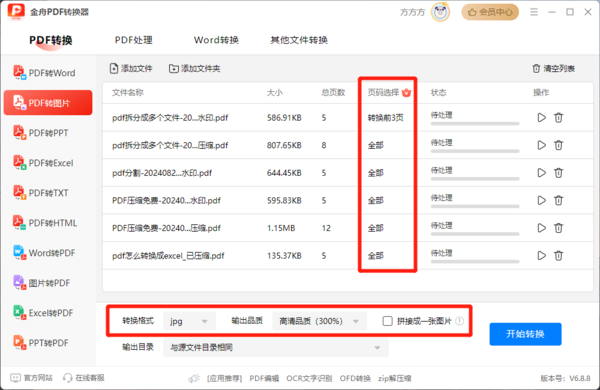This screenshot has height=390, width=600.
Task: Open the PDF转Word sidebar tool
Action: pos(48,73)
